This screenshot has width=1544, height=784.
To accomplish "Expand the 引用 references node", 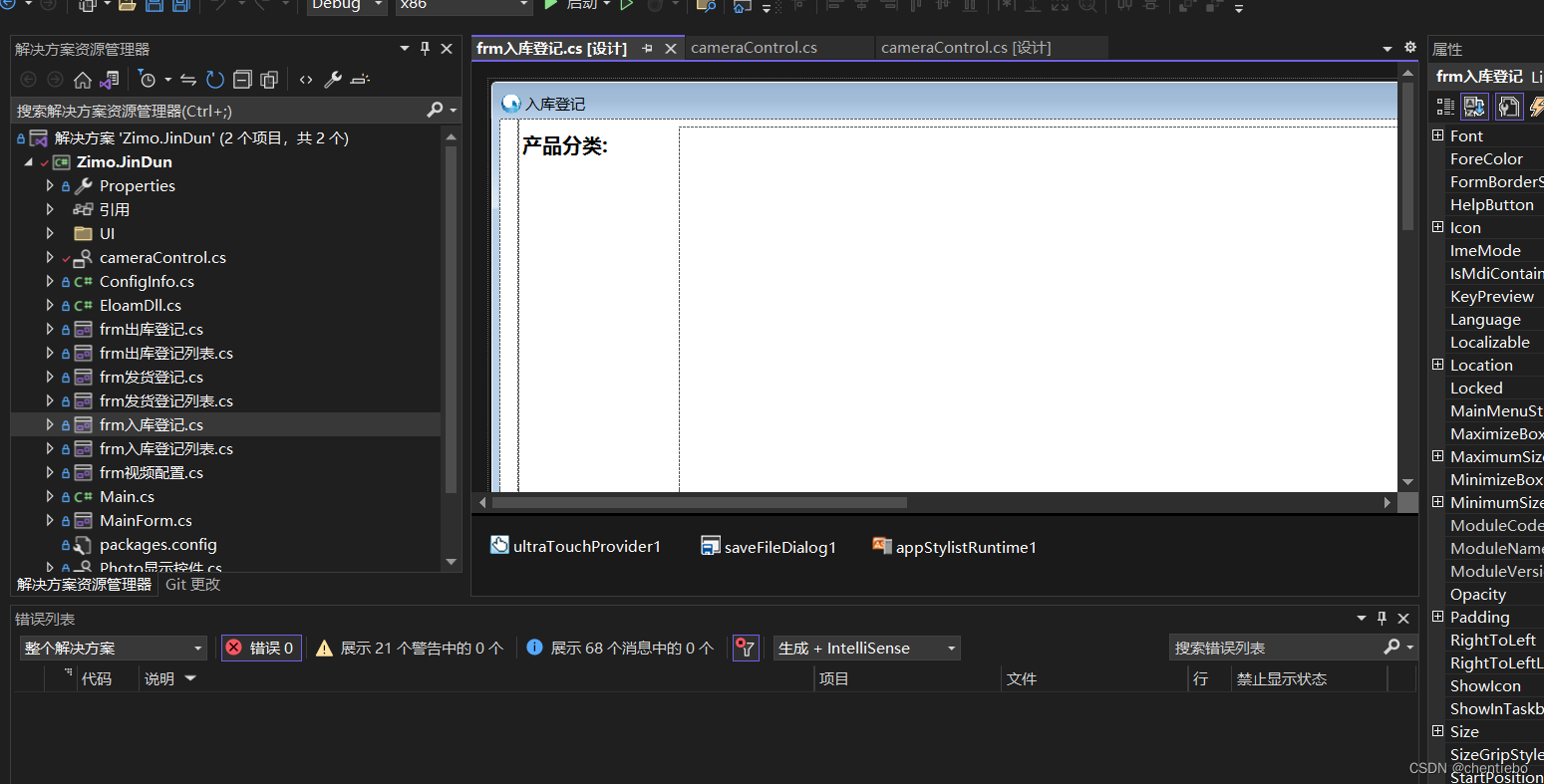I will (50, 209).
